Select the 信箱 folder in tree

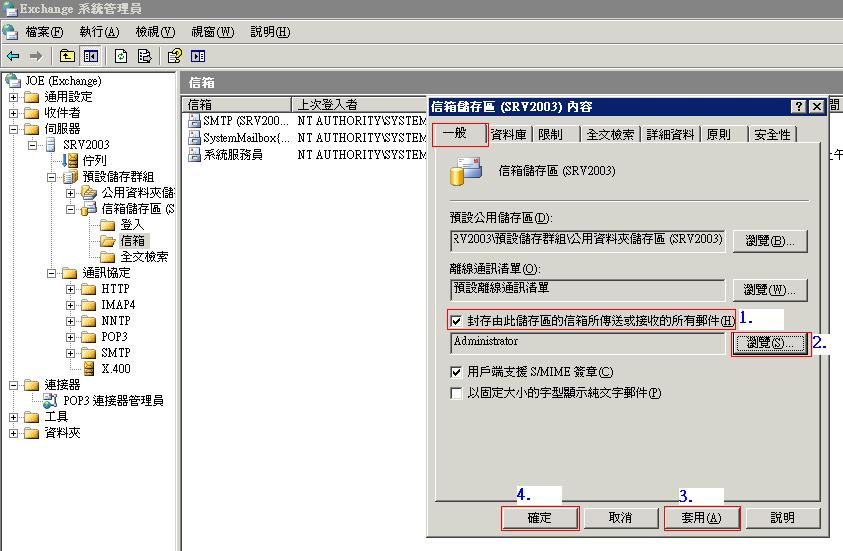tap(132, 241)
